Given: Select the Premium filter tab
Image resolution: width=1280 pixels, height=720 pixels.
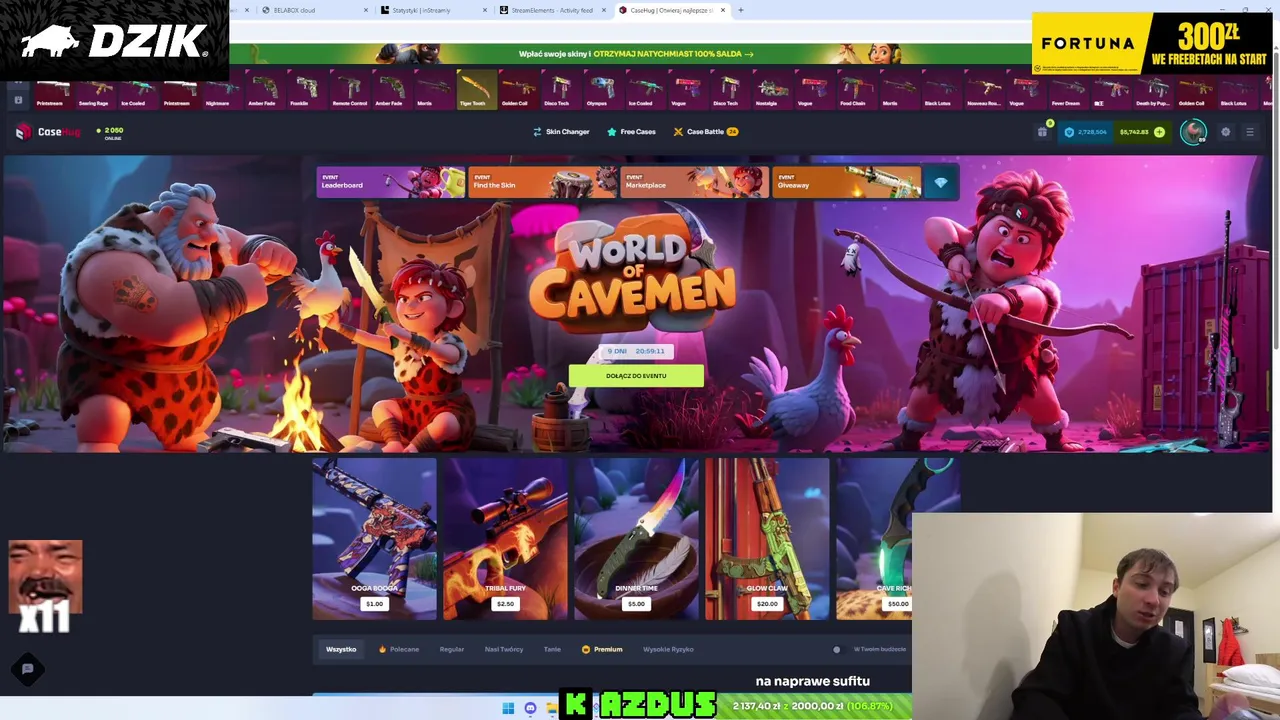Looking at the screenshot, I should pyautogui.click(x=602, y=649).
